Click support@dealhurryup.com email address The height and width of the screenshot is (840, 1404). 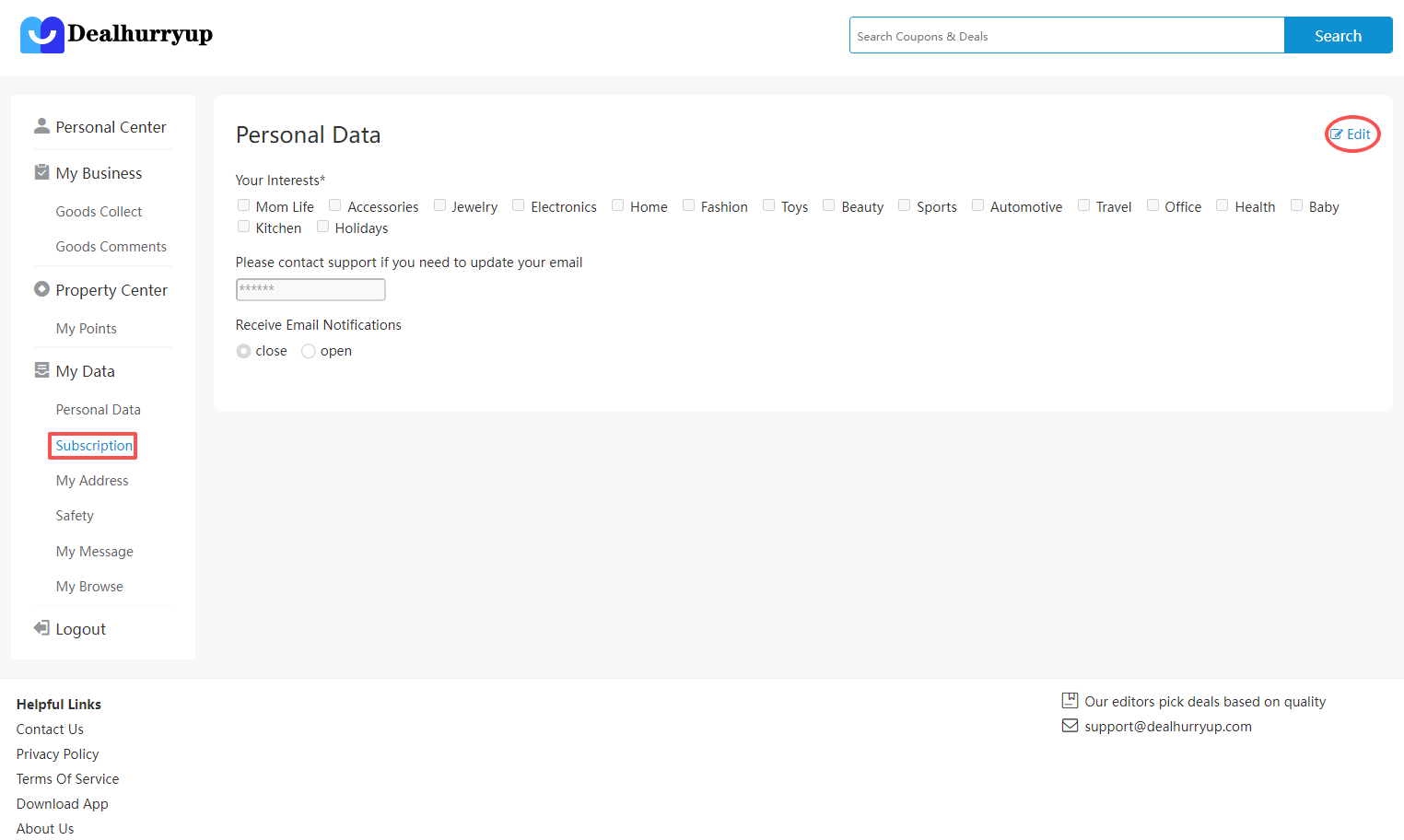pos(1168,727)
